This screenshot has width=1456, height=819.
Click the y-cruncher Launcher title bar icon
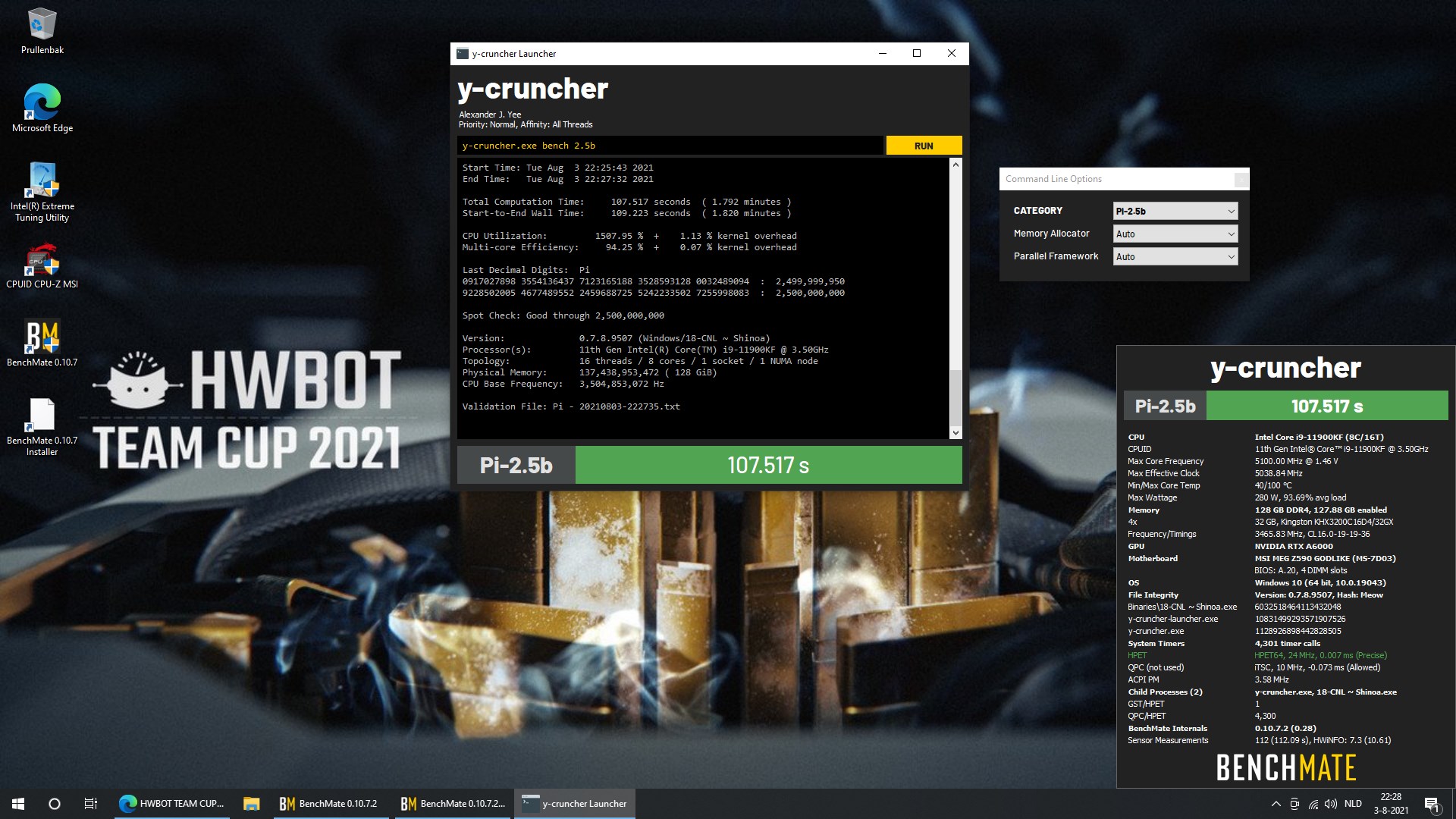[463, 53]
